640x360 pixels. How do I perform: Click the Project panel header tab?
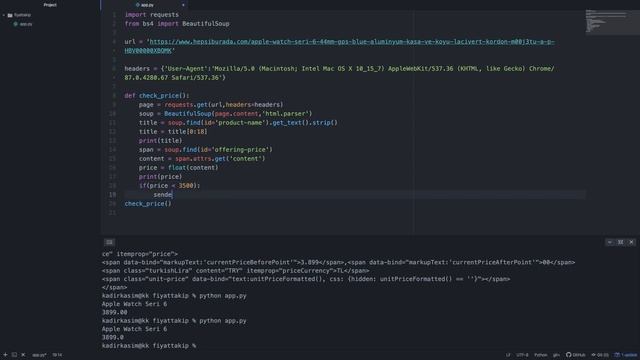coord(50,5)
